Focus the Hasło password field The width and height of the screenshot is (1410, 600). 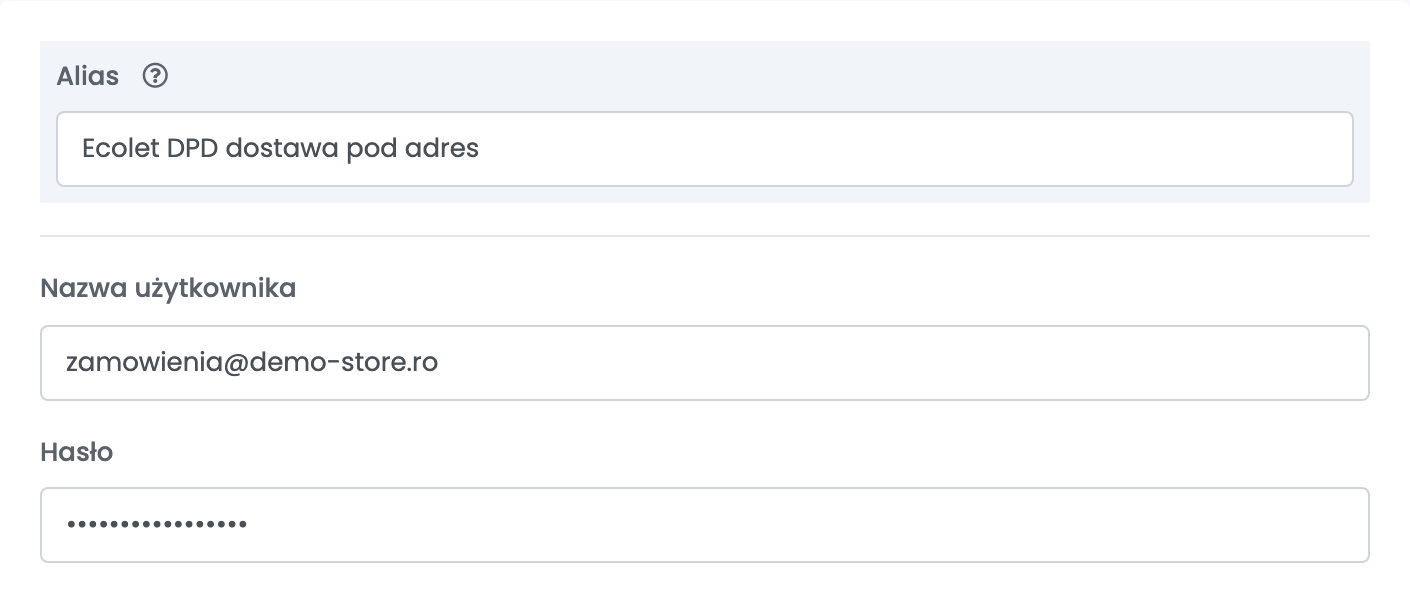click(x=705, y=525)
